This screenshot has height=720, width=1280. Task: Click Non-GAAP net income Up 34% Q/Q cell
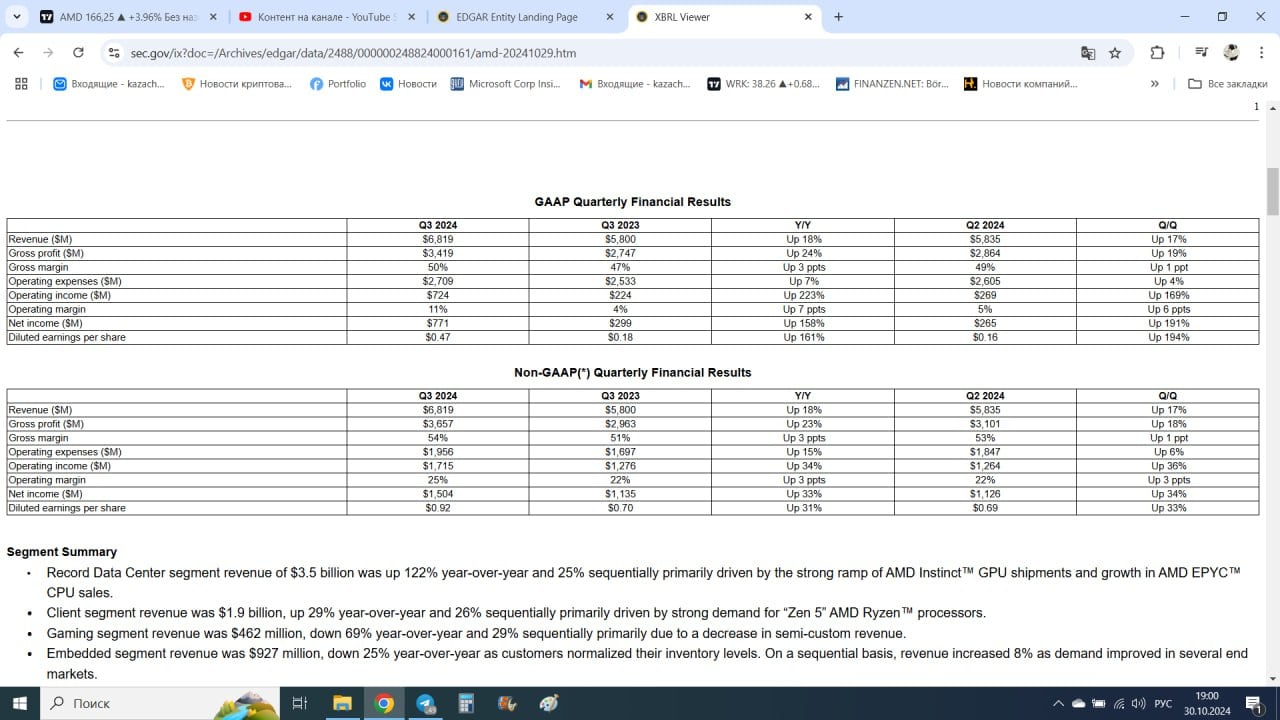tap(1168, 494)
